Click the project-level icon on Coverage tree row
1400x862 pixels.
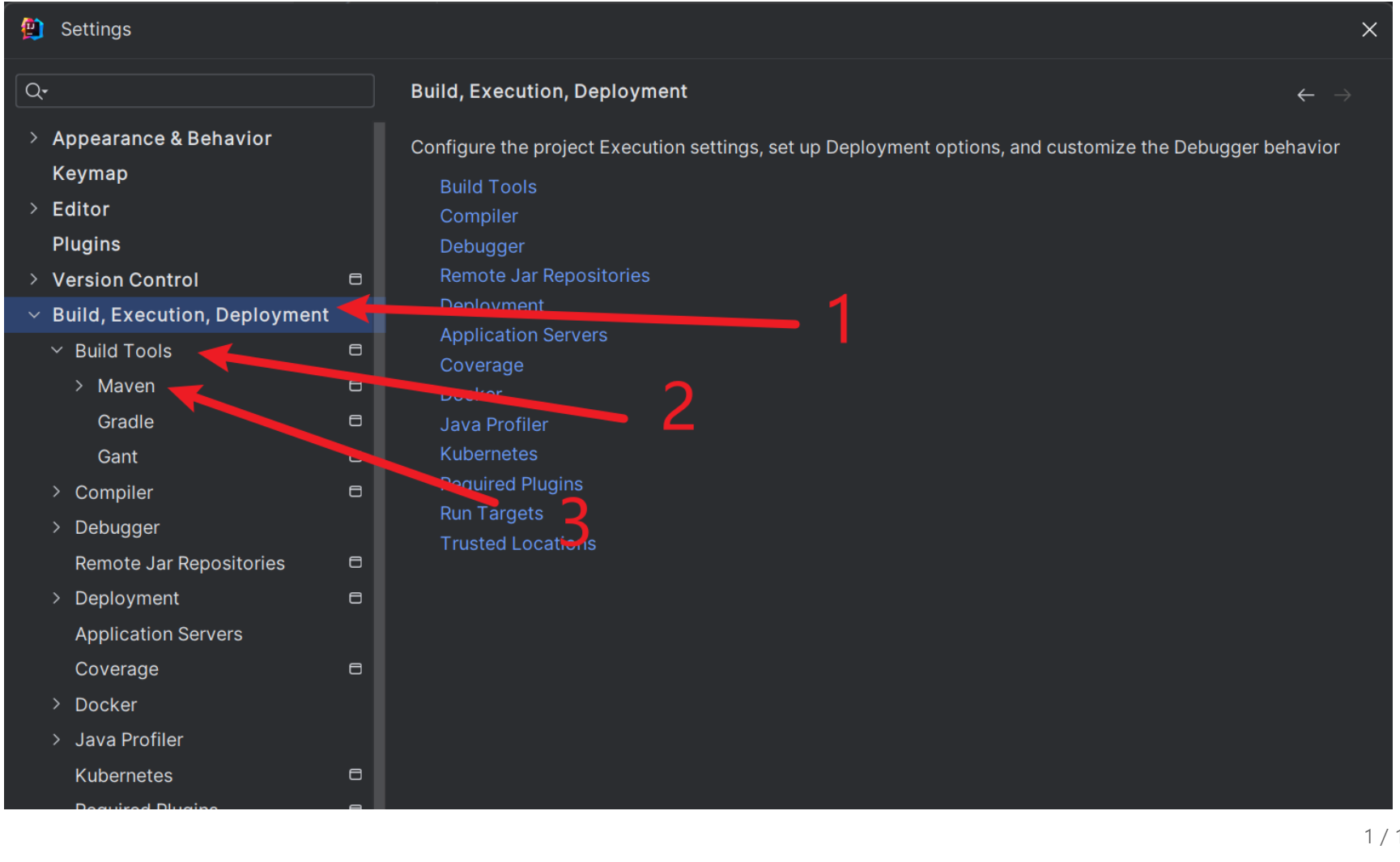(x=355, y=668)
